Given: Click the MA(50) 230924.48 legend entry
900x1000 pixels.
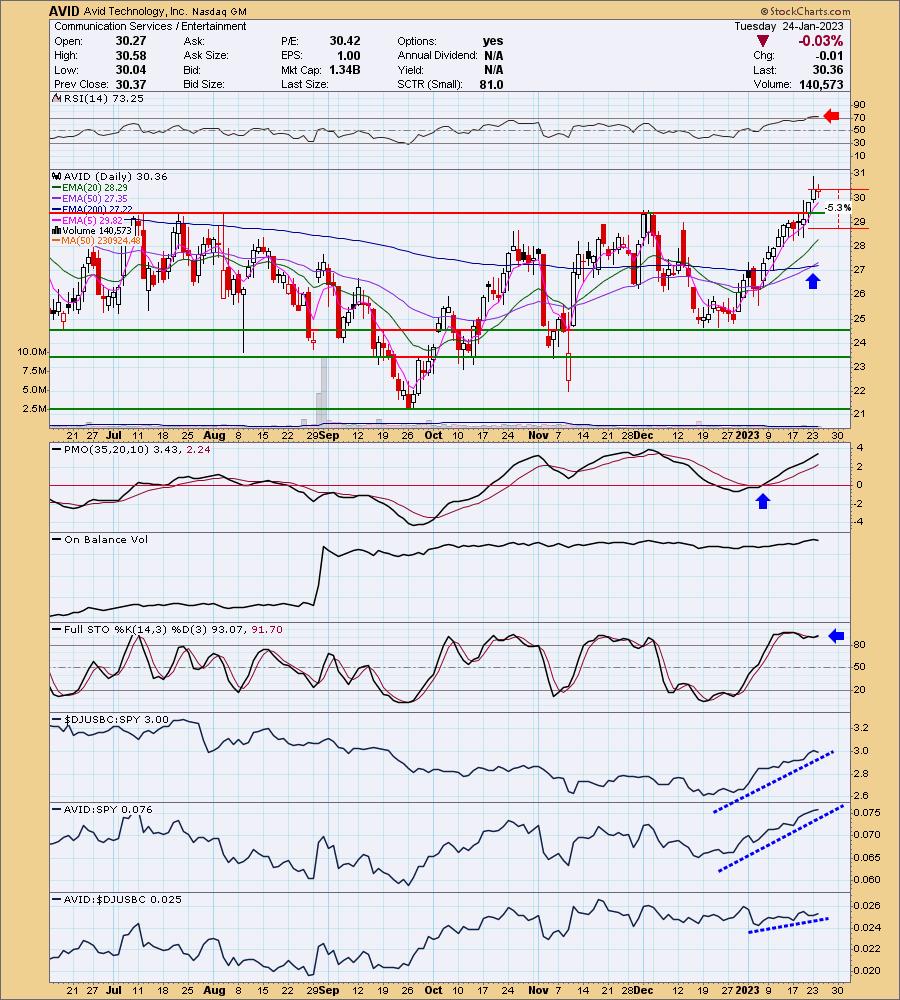Looking at the screenshot, I should [x=101, y=241].
